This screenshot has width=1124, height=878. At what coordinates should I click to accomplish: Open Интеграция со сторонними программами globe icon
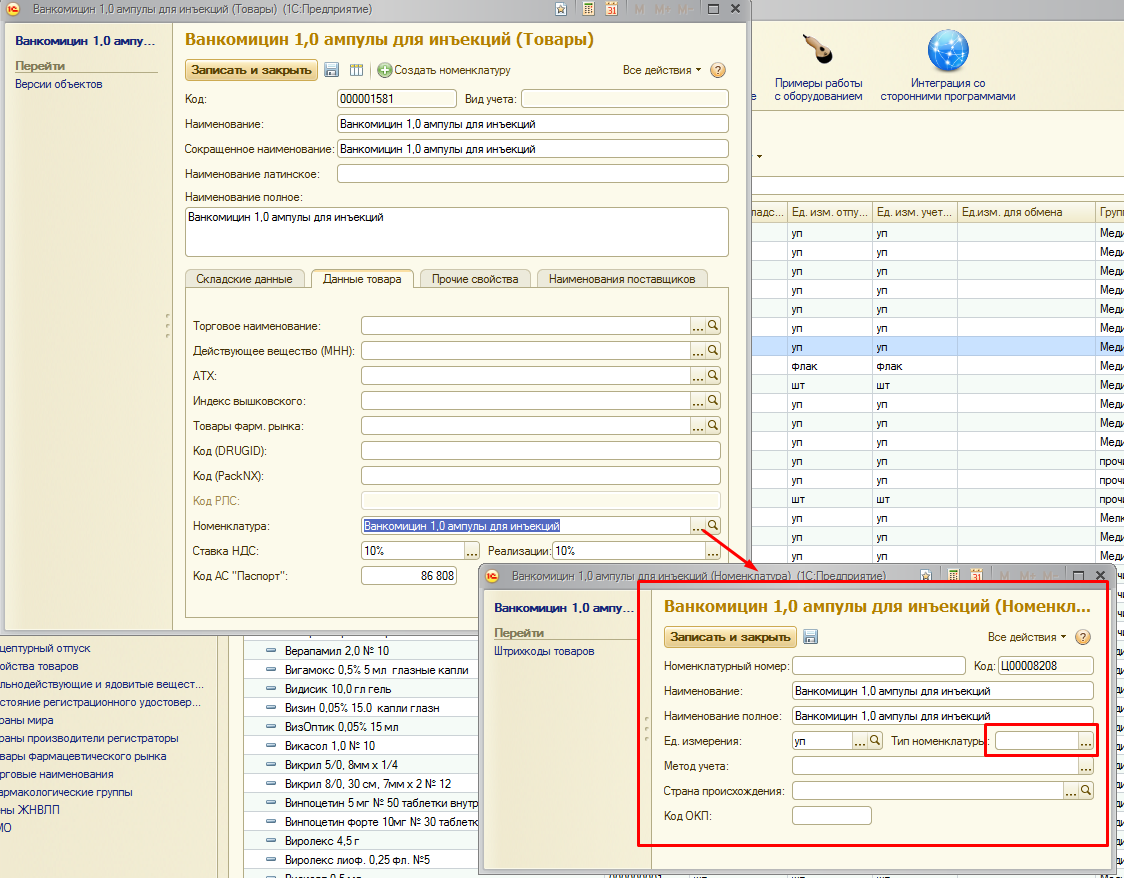pos(947,52)
